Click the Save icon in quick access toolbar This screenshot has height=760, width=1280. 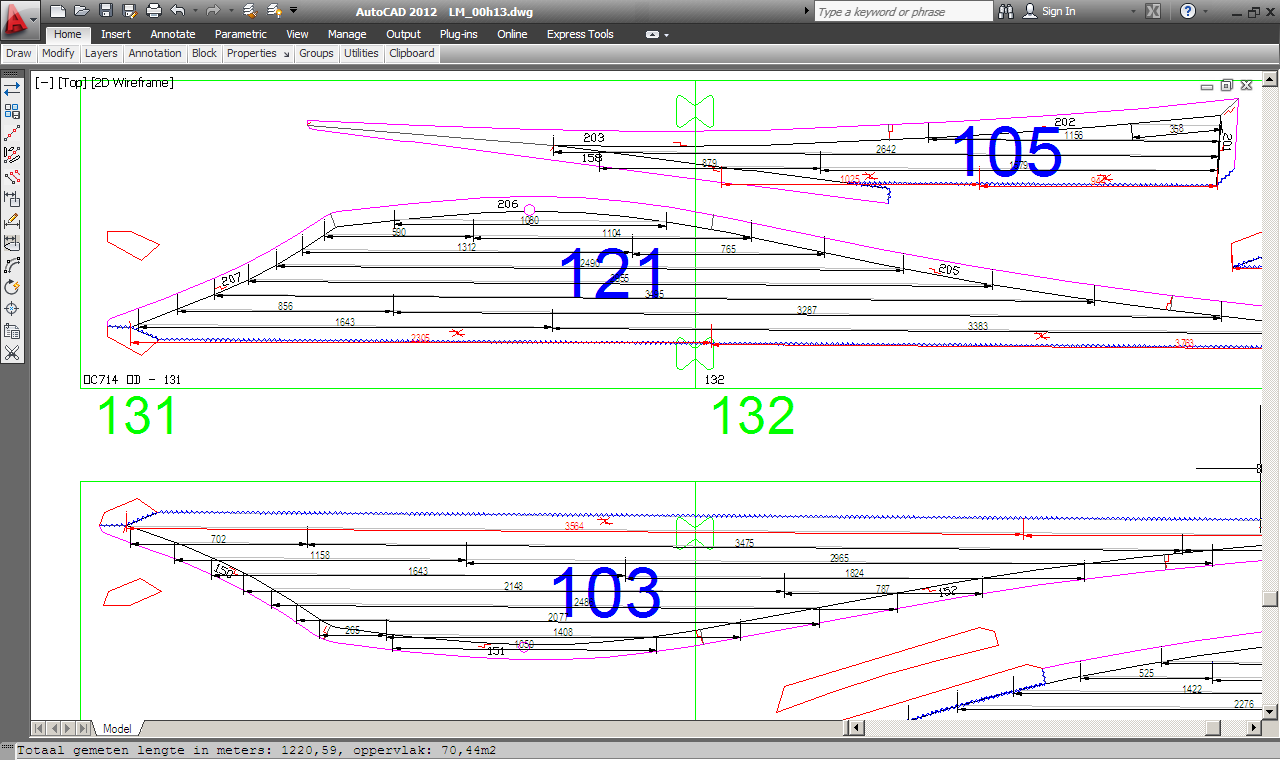[105, 11]
